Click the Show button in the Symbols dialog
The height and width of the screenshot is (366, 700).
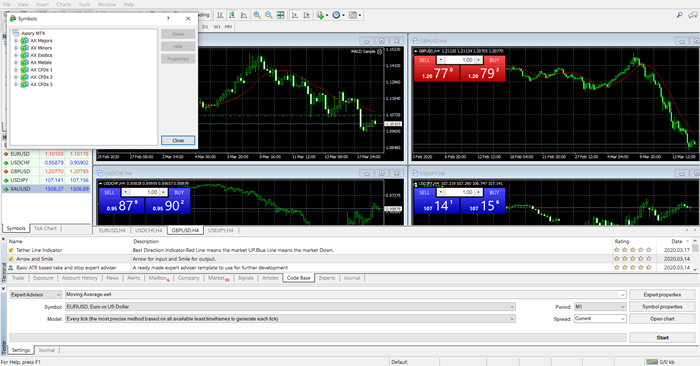click(x=178, y=34)
